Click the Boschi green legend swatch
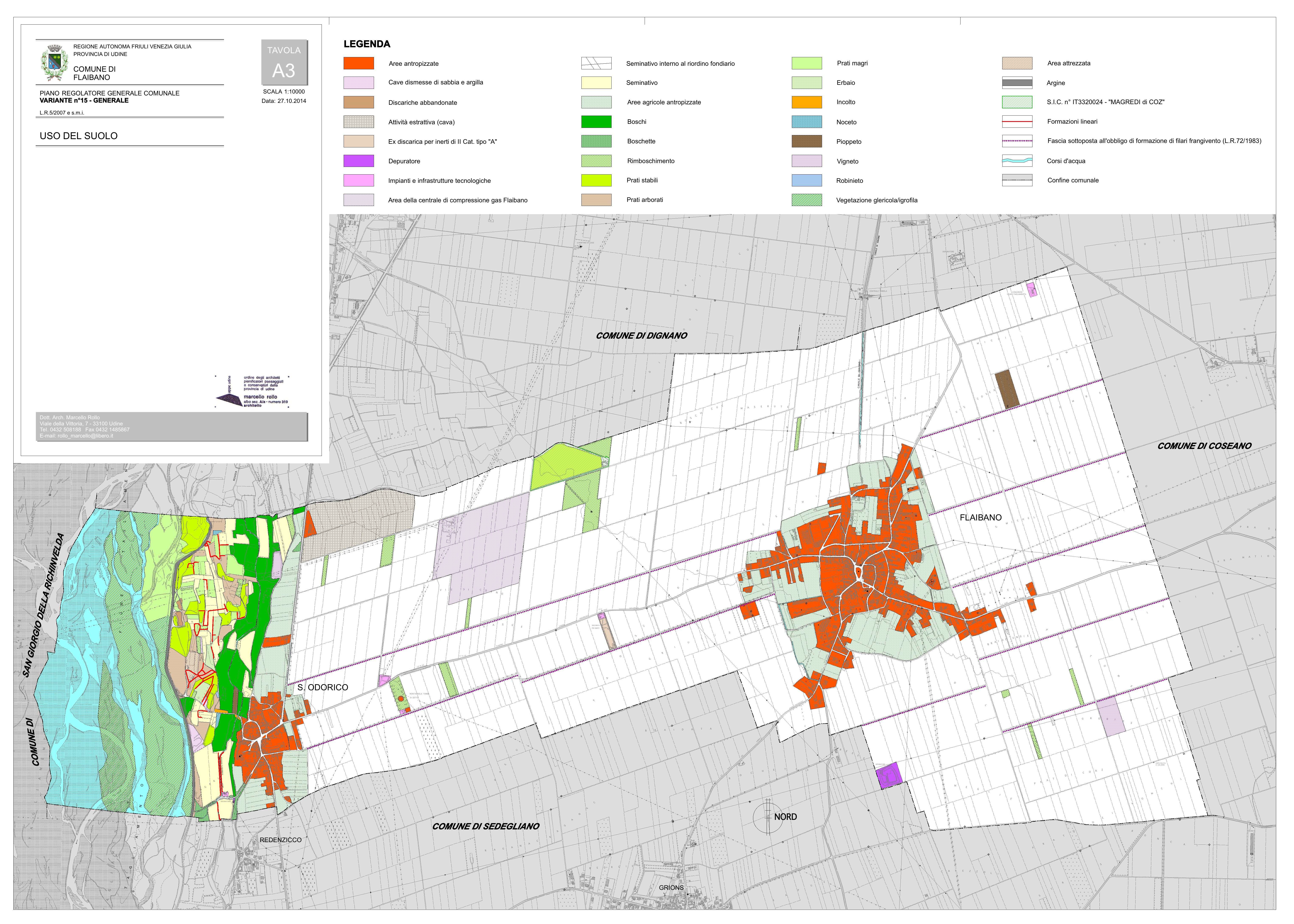1294x924 pixels. (x=596, y=122)
